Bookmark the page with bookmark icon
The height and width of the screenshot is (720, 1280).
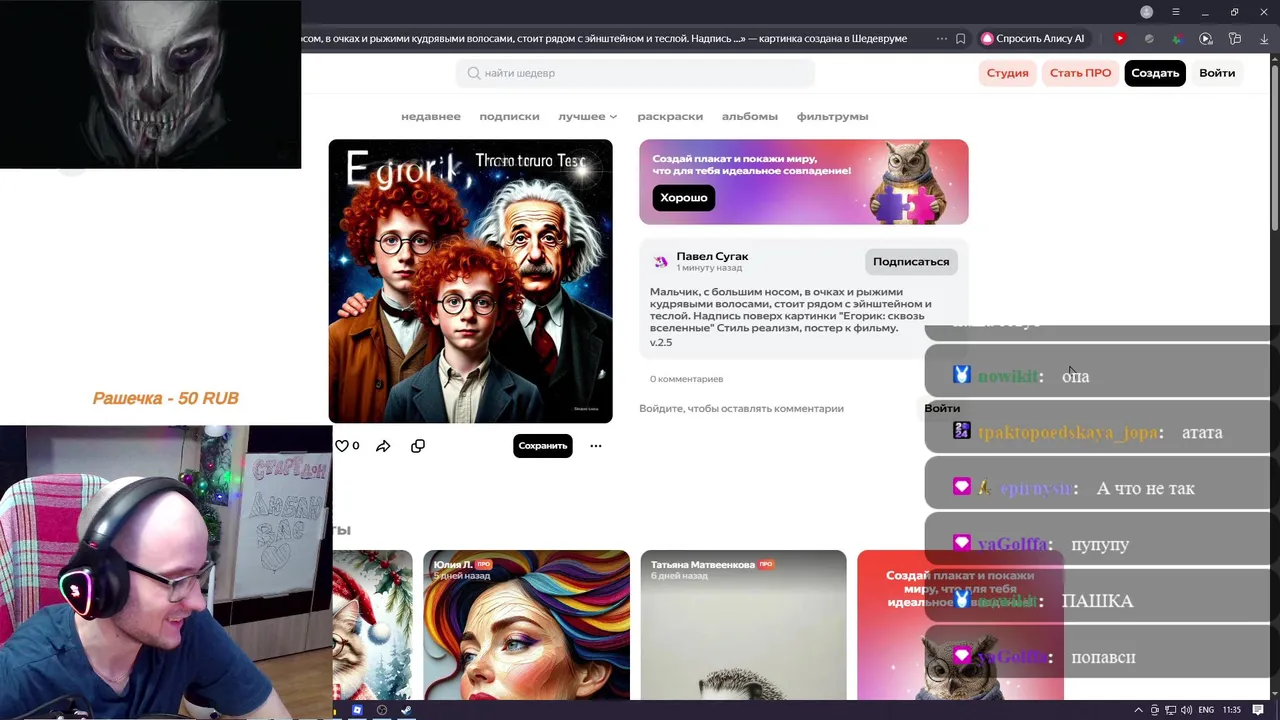[960, 39]
